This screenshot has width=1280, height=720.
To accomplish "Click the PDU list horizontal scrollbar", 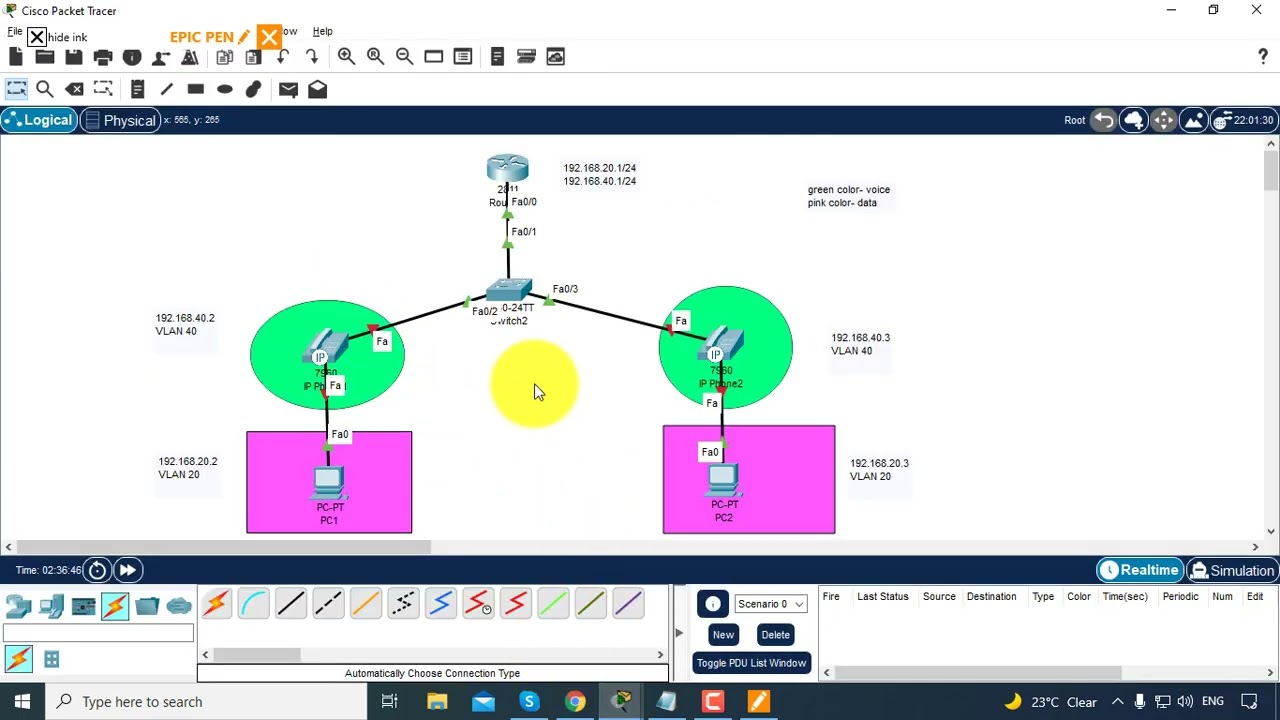I will coord(980,673).
